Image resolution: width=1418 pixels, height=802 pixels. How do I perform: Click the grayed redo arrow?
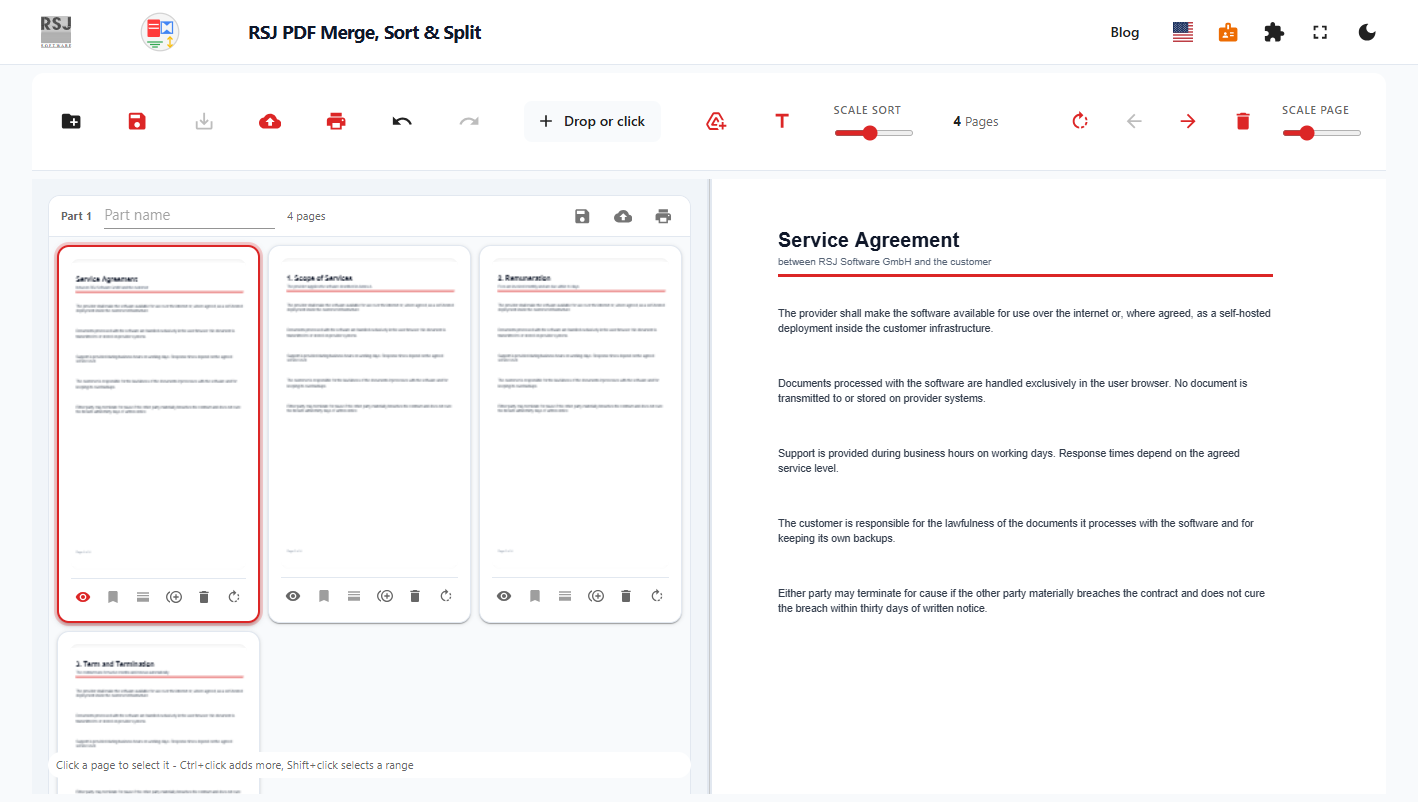pyautogui.click(x=469, y=121)
